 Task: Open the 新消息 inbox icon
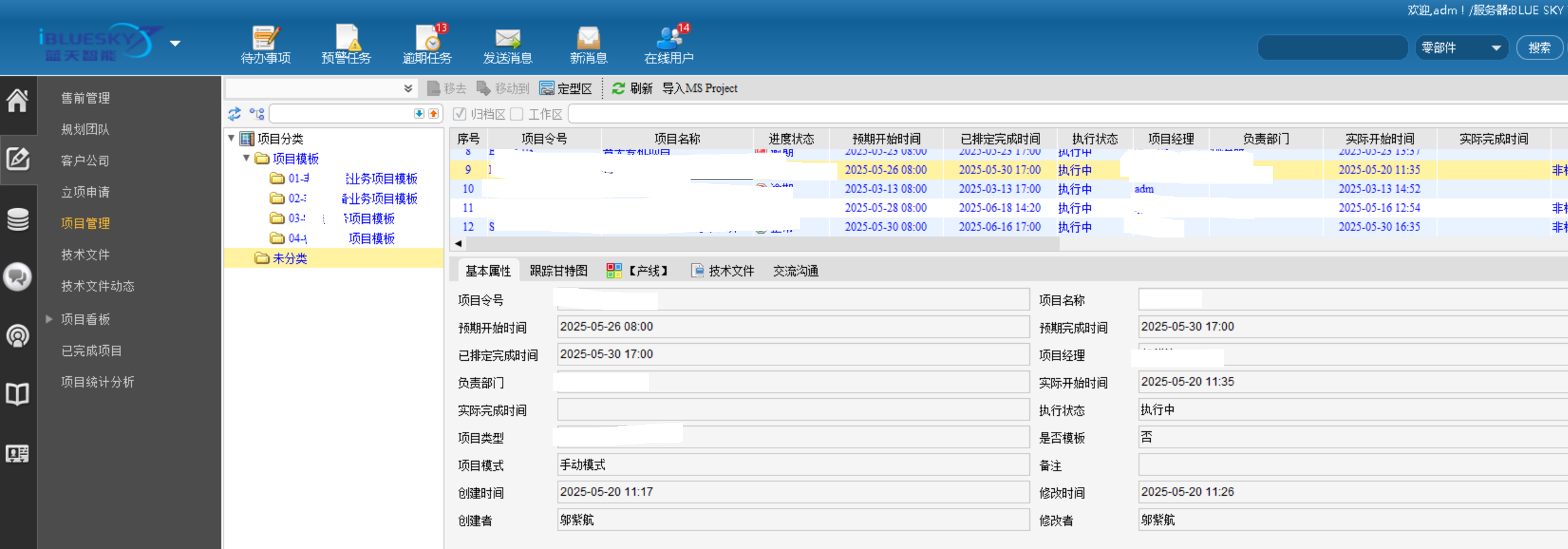(x=588, y=45)
